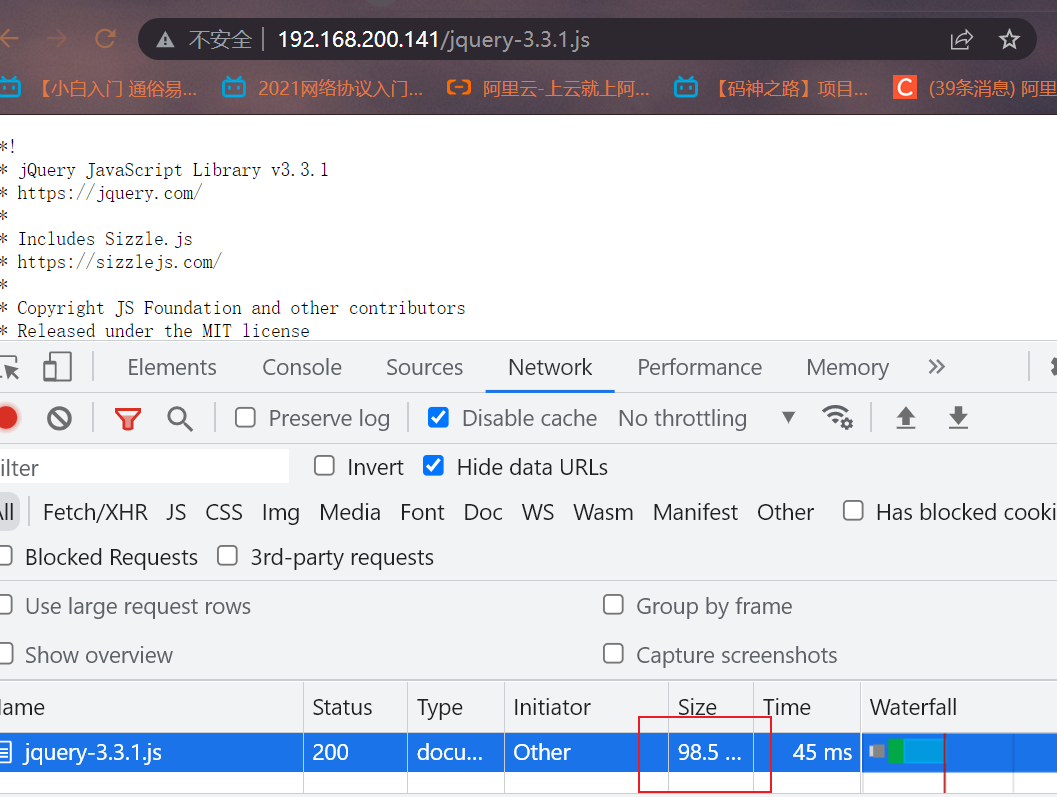
Task: Open network conditions Wi-Fi icon
Action: [836, 417]
